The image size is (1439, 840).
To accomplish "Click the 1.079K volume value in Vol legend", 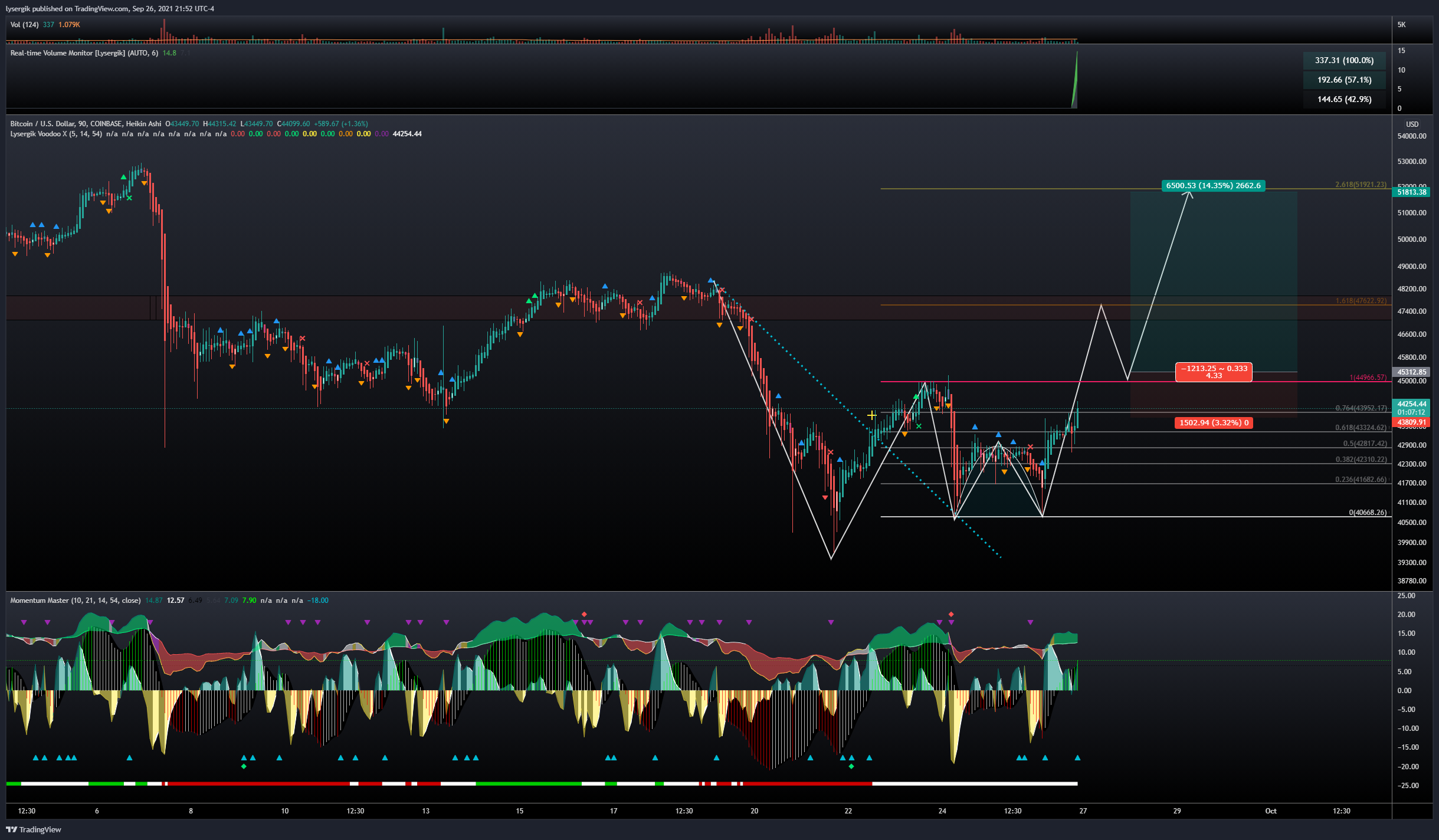I will pyautogui.click(x=69, y=25).
